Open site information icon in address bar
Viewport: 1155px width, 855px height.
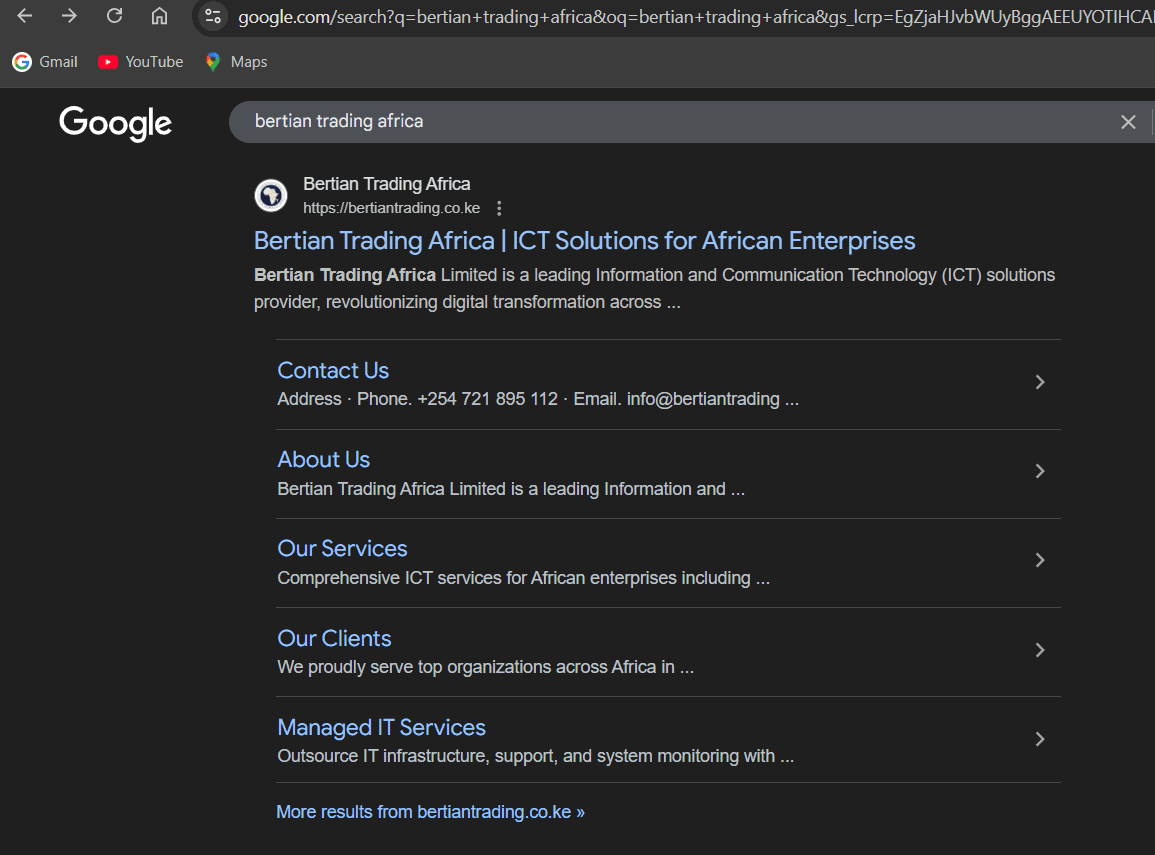click(x=212, y=16)
